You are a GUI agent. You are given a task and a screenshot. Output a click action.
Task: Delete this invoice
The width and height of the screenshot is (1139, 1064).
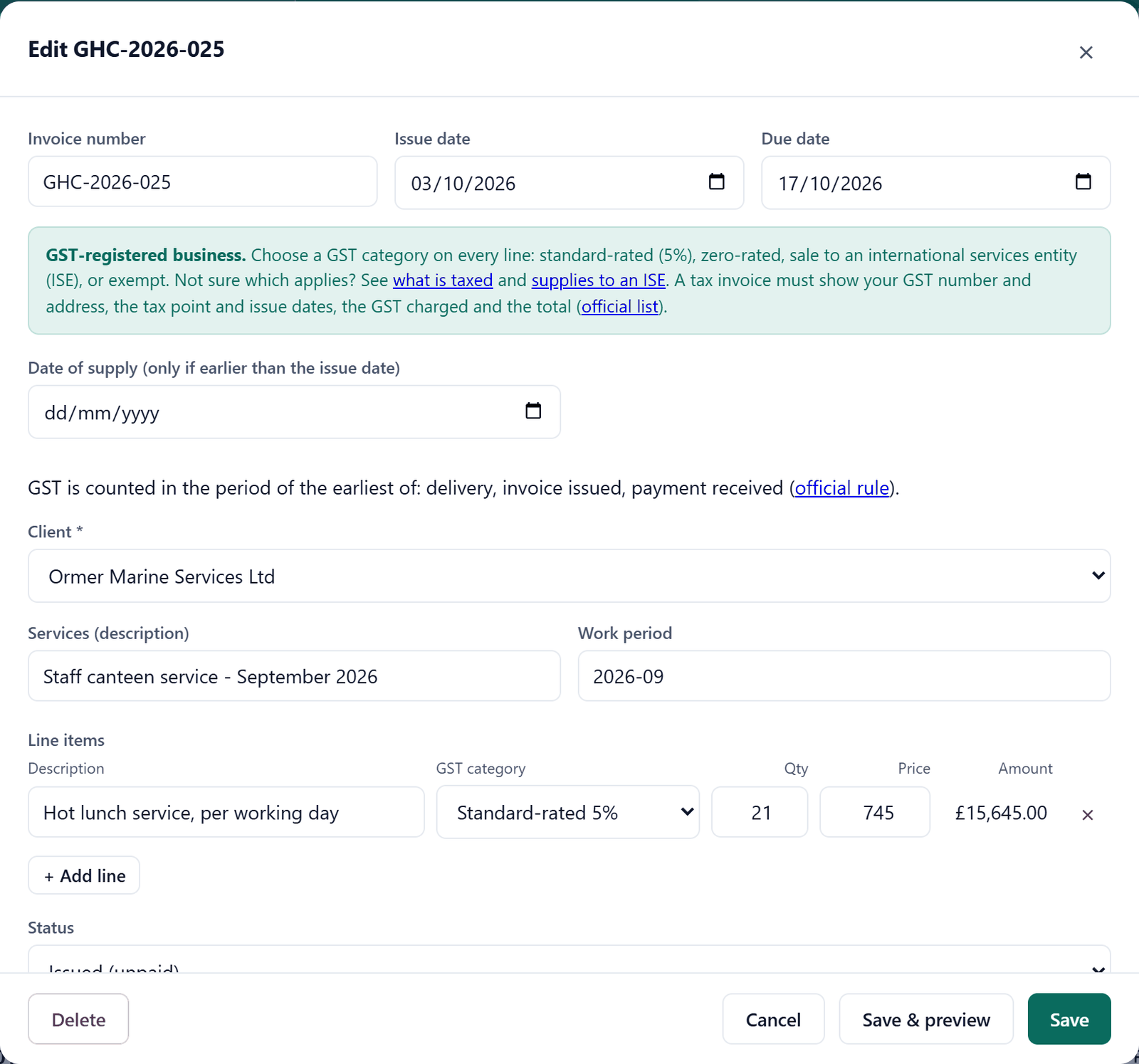pos(78,1019)
